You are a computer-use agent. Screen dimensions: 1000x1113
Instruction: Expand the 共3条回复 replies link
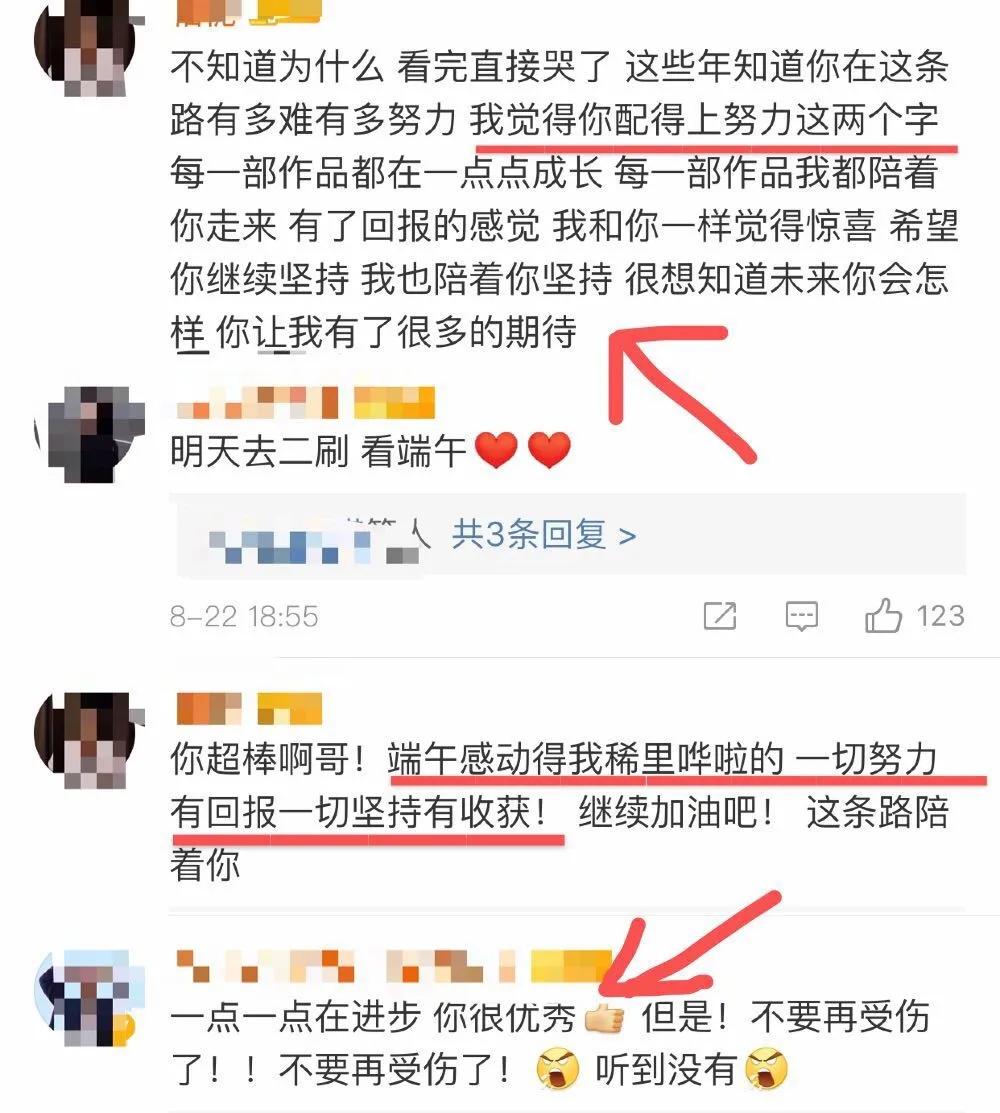pyautogui.click(x=544, y=534)
